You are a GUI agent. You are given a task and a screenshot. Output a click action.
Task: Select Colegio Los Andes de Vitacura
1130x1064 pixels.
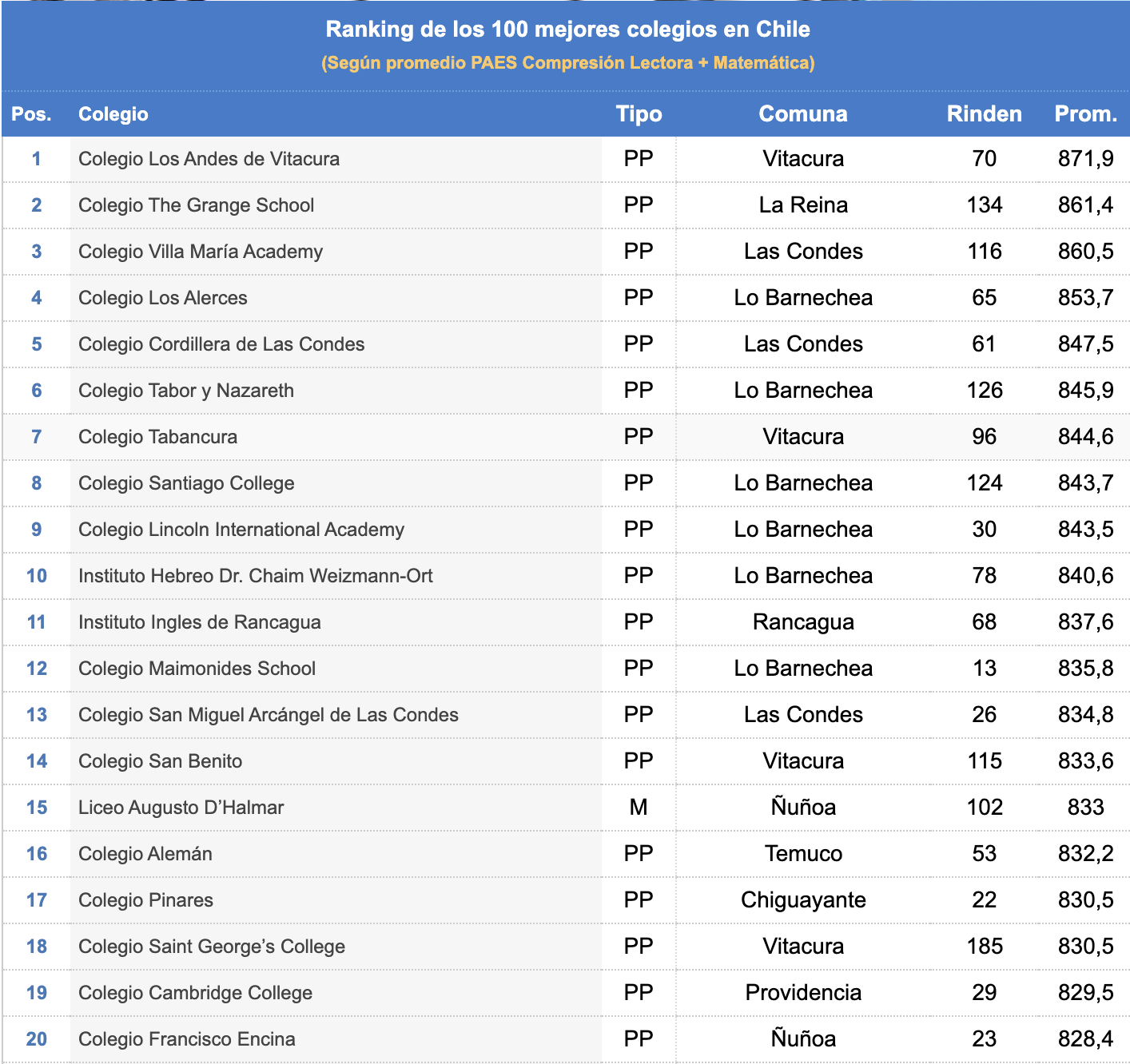click(209, 159)
